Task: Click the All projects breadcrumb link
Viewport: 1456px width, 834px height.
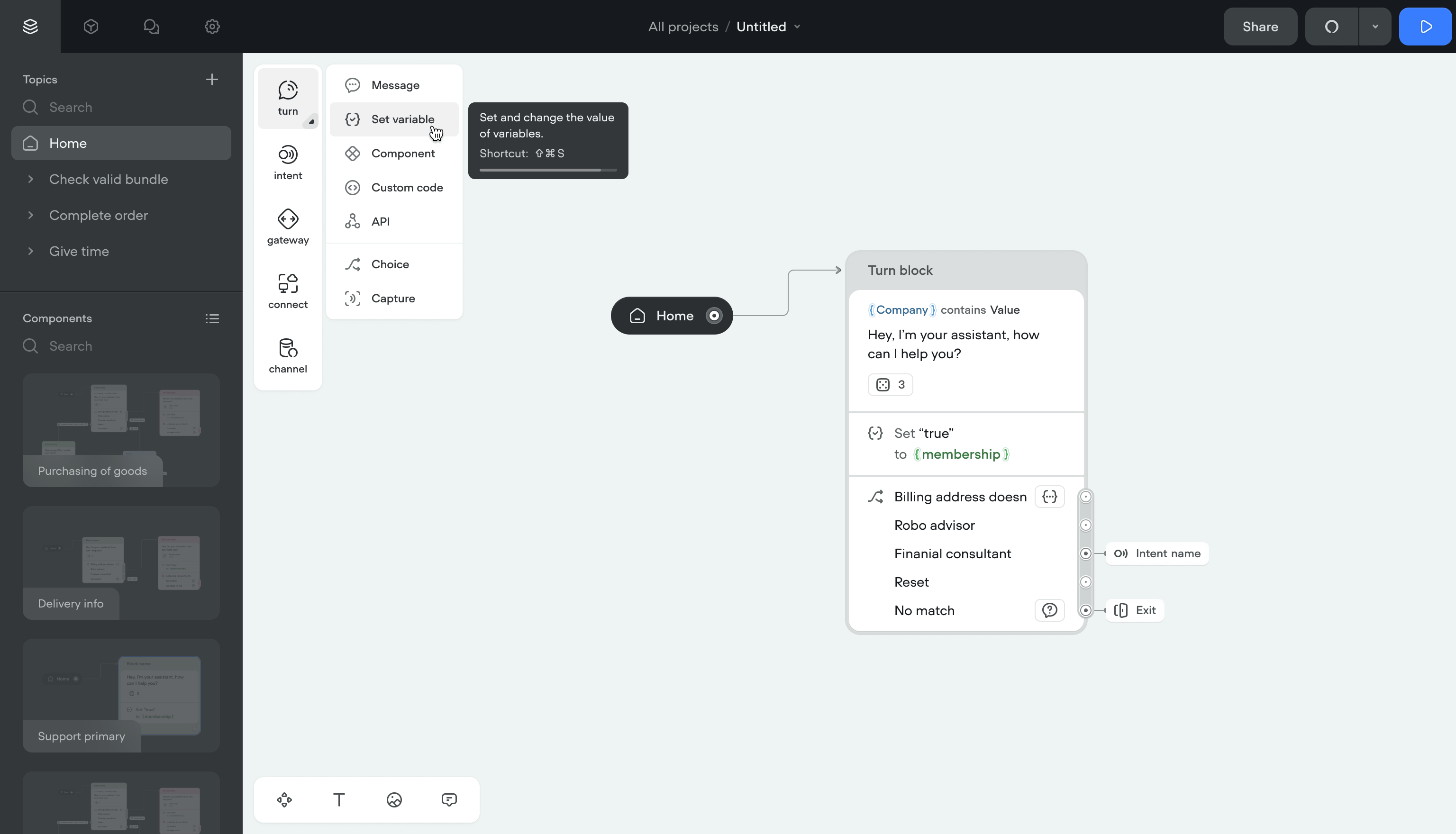Action: [x=683, y=27]
